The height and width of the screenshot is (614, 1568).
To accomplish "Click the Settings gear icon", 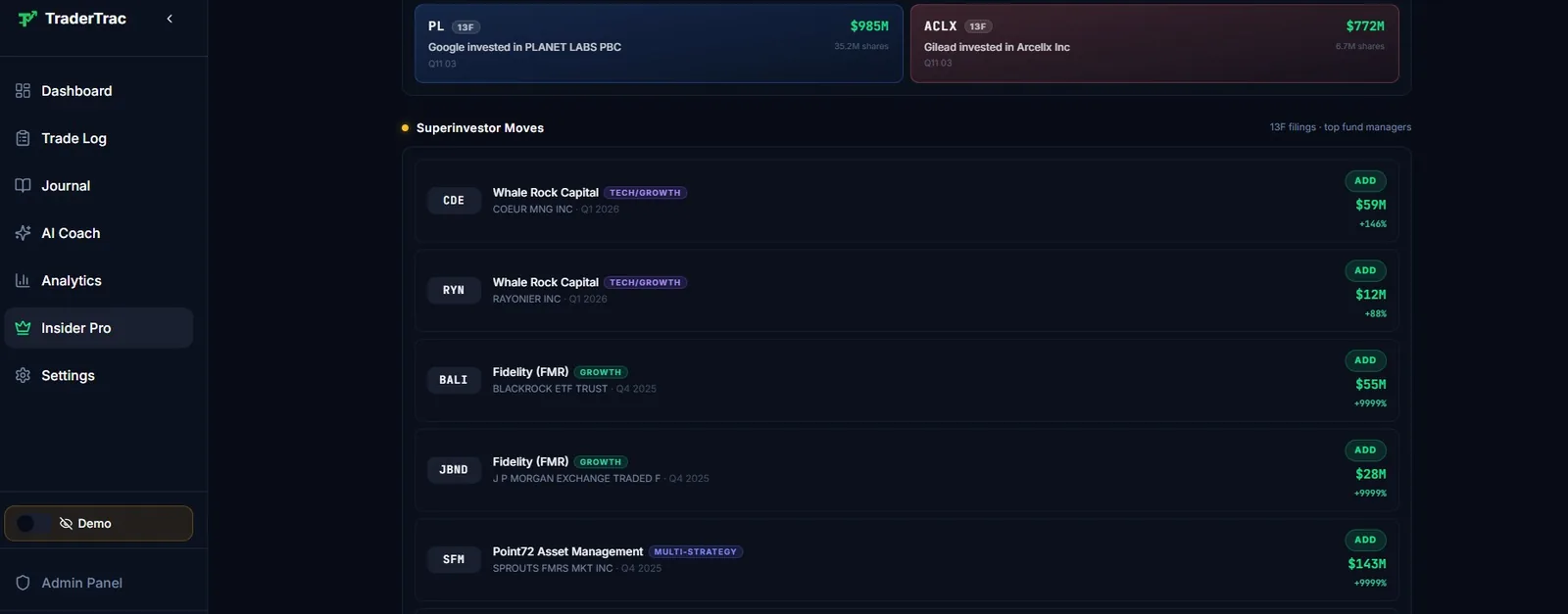I will point(23,375).
